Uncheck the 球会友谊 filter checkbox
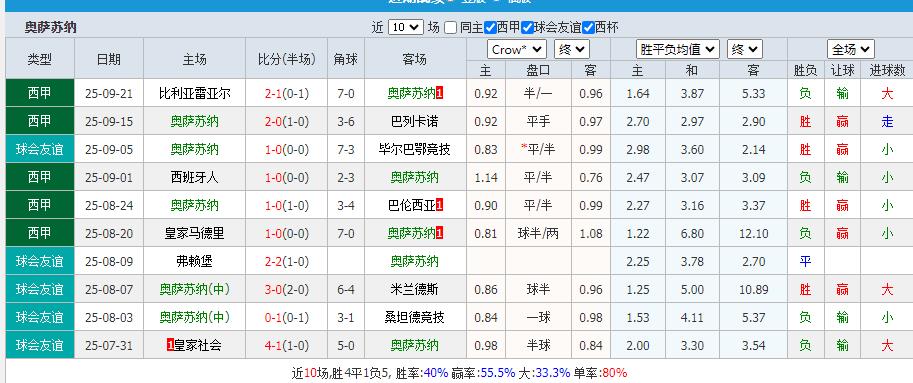The width and height of the screenshot is (913, 383). [x=528, y=27]
